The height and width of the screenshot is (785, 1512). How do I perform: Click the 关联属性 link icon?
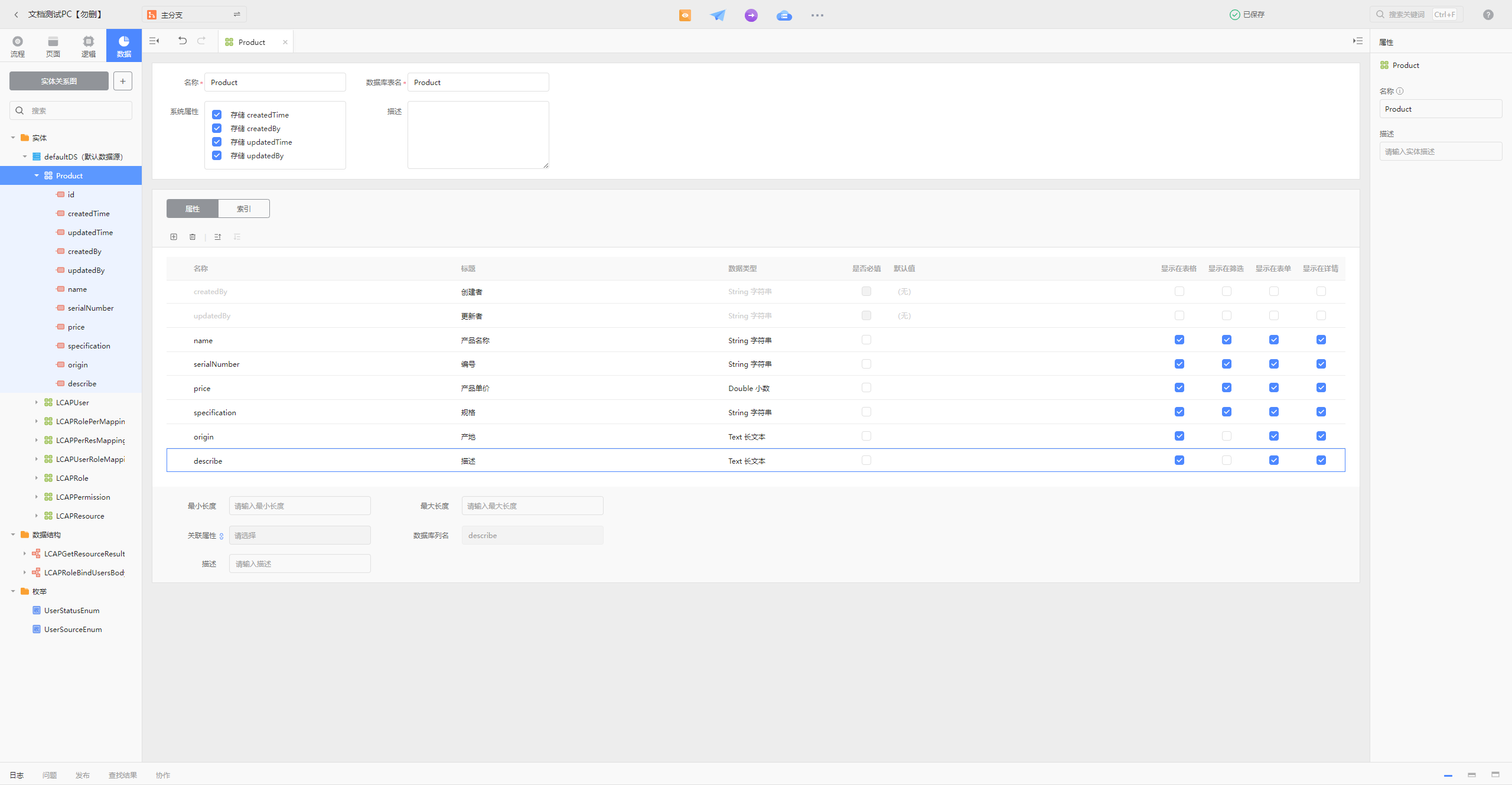coord(221,536)
